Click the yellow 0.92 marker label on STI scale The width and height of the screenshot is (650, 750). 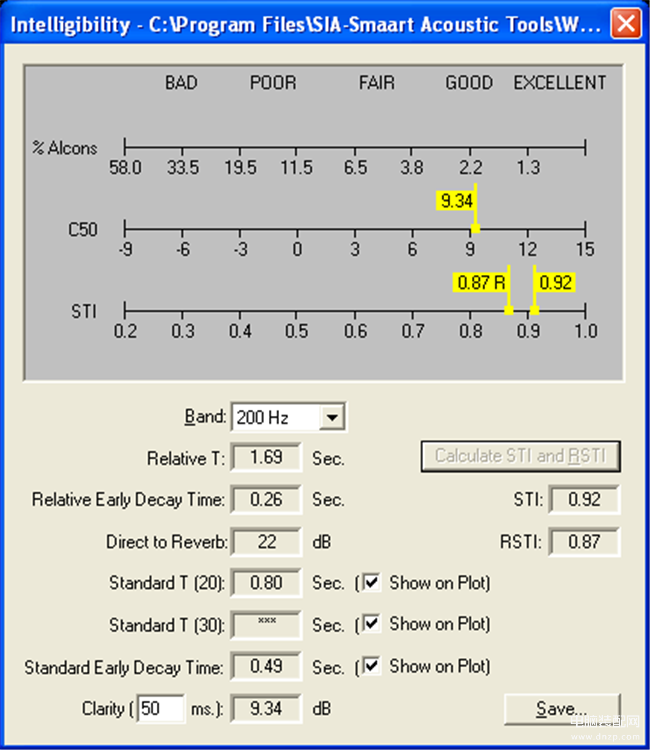click(555, 283)
